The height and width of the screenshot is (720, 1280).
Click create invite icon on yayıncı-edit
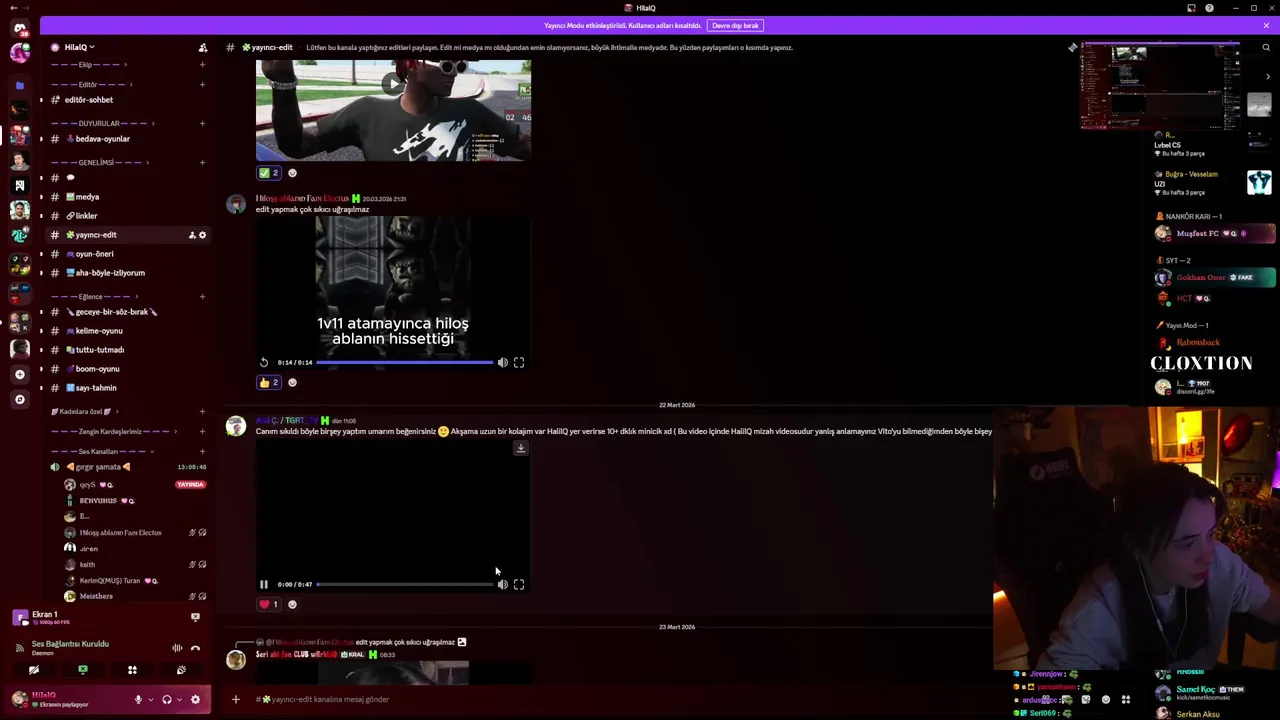coord(192,235)
